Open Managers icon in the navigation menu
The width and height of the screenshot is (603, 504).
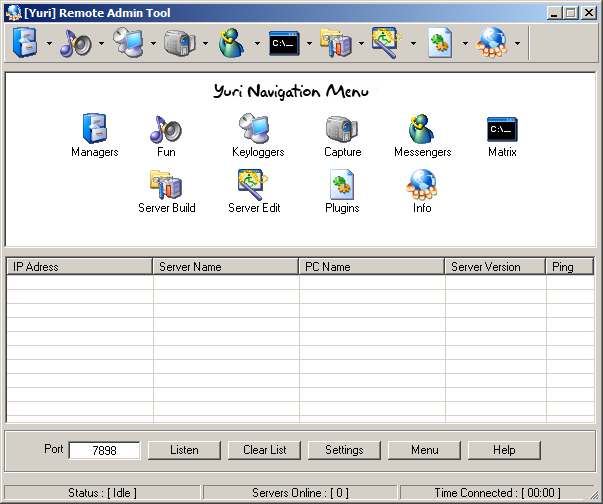94,129
